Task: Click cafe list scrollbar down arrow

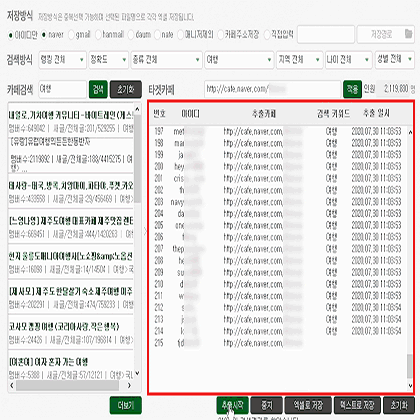Action: [137, 373]
